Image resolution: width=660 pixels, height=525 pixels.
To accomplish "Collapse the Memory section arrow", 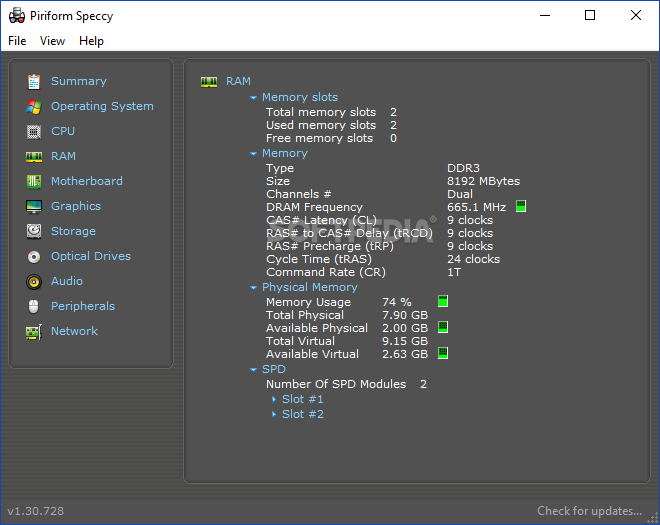I will pyautogui.click(x=253, y=154).
